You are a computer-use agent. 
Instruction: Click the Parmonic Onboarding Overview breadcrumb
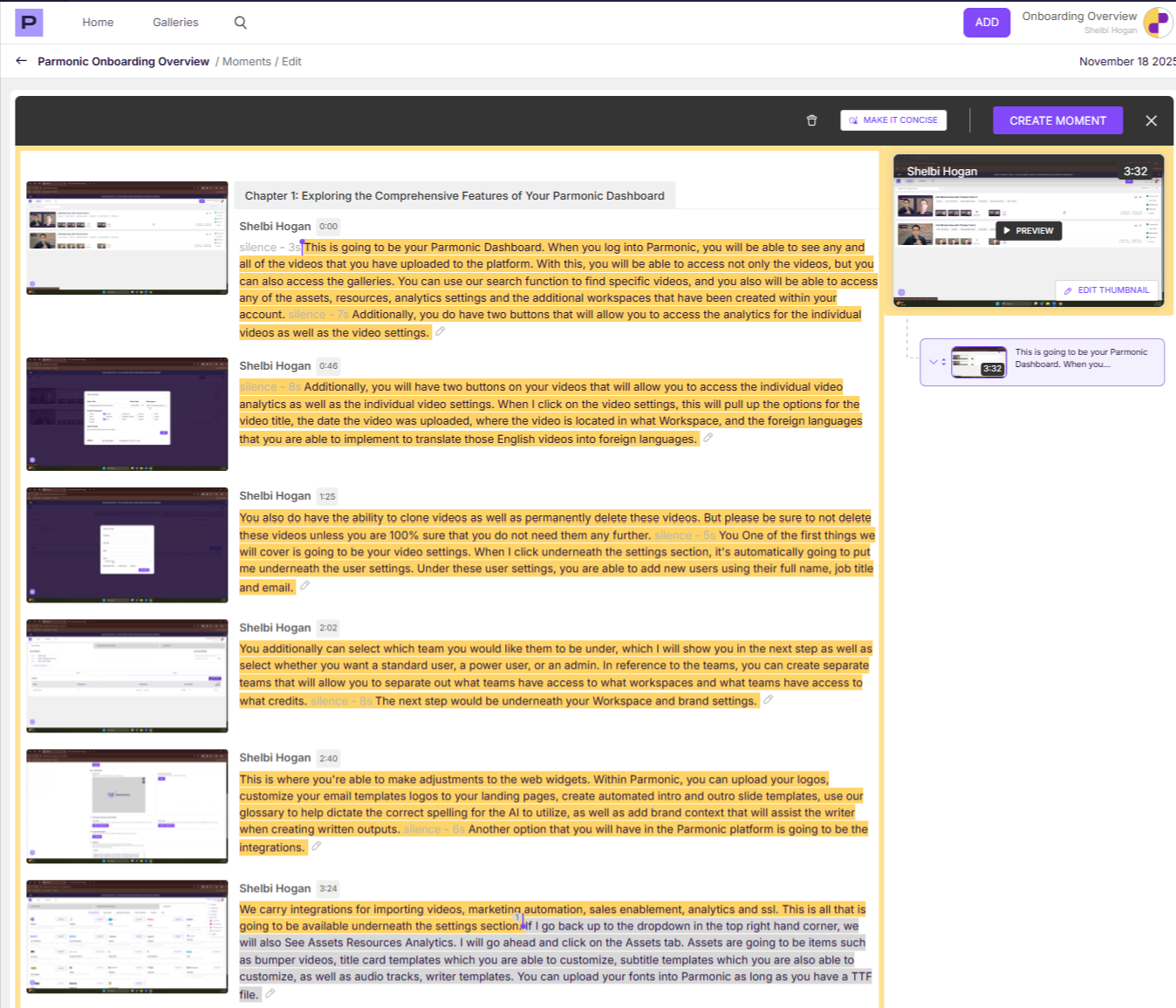[x=123, y=62]
